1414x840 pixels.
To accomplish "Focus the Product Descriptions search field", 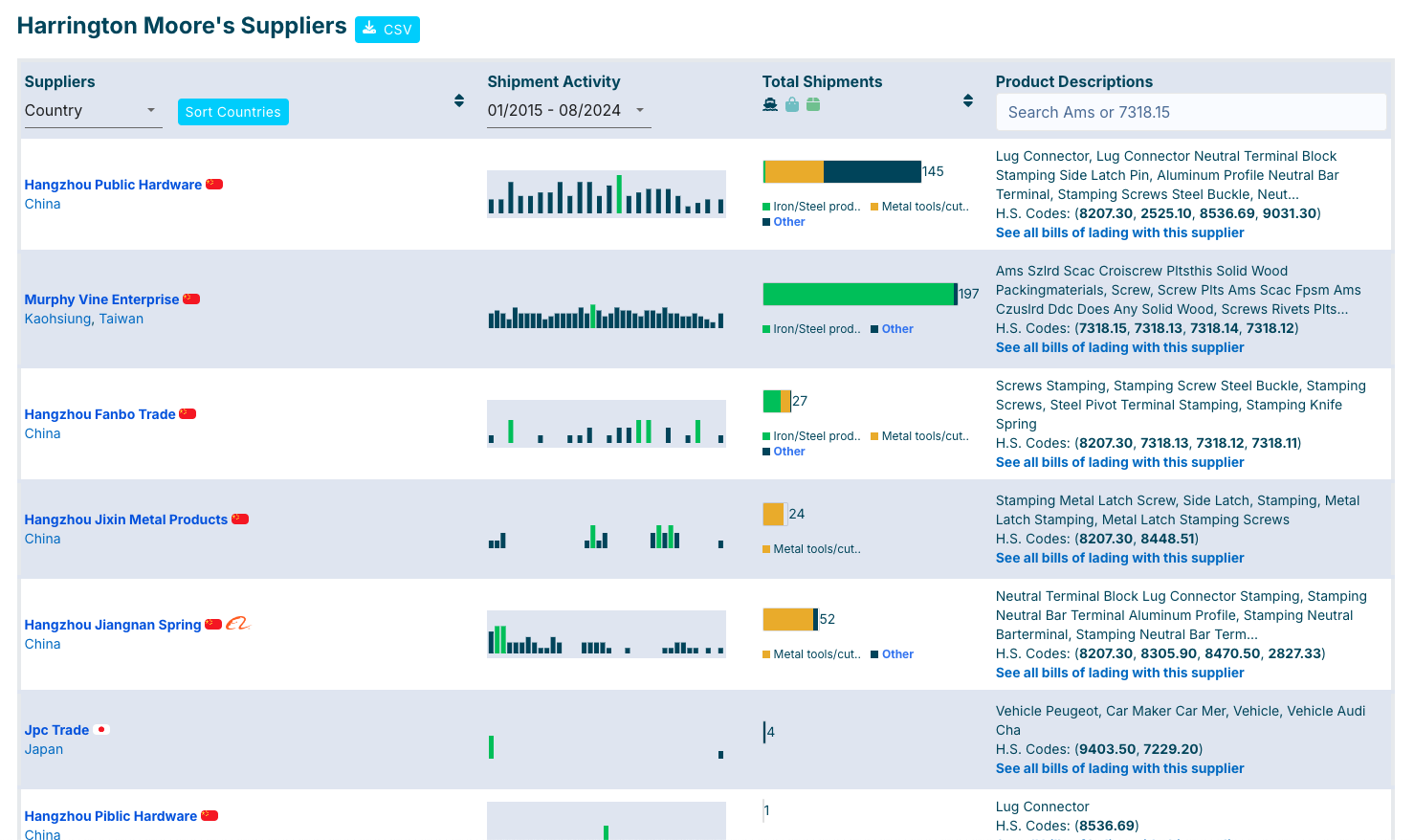I will tap(1190, 112).
